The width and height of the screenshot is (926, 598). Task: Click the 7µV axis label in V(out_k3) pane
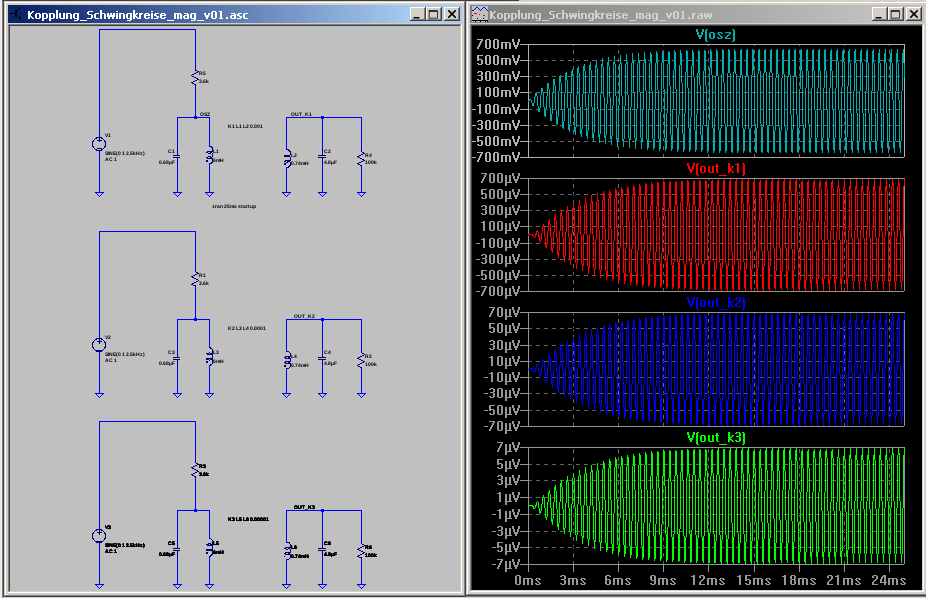coord(507,447)
